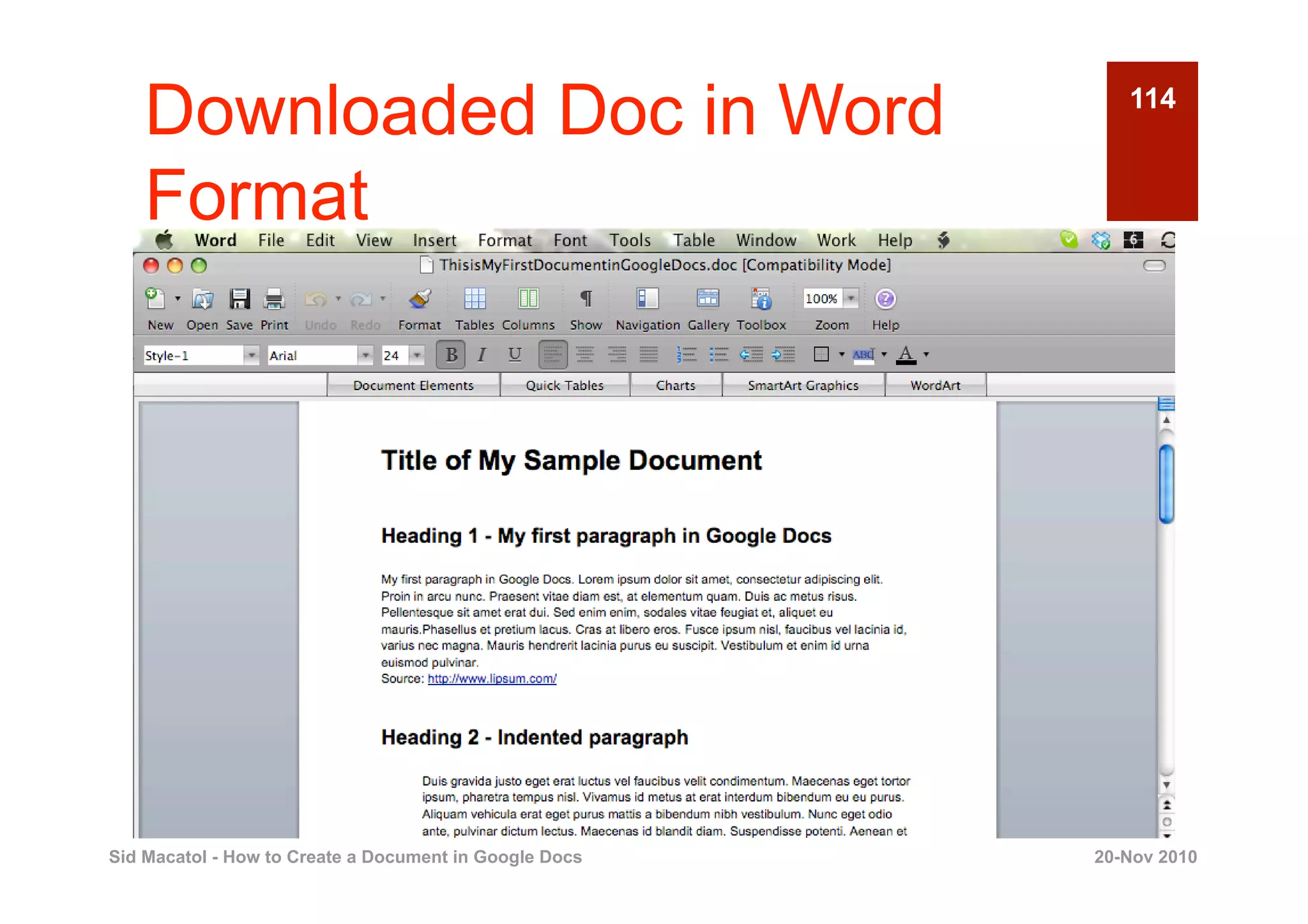
Task: Open the Gallery icon
Action: 708,299
